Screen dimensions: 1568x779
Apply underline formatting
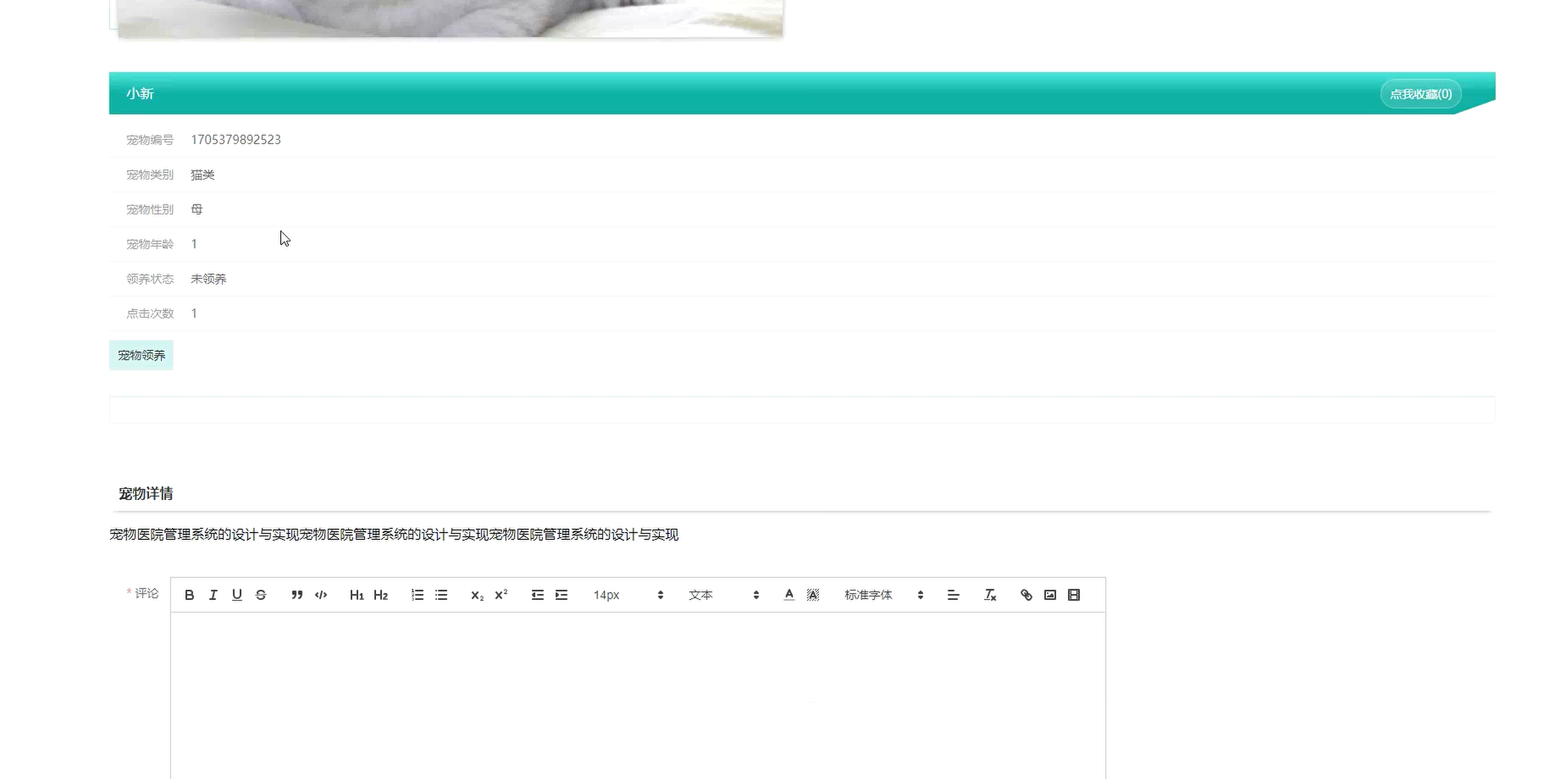(237, 595)
